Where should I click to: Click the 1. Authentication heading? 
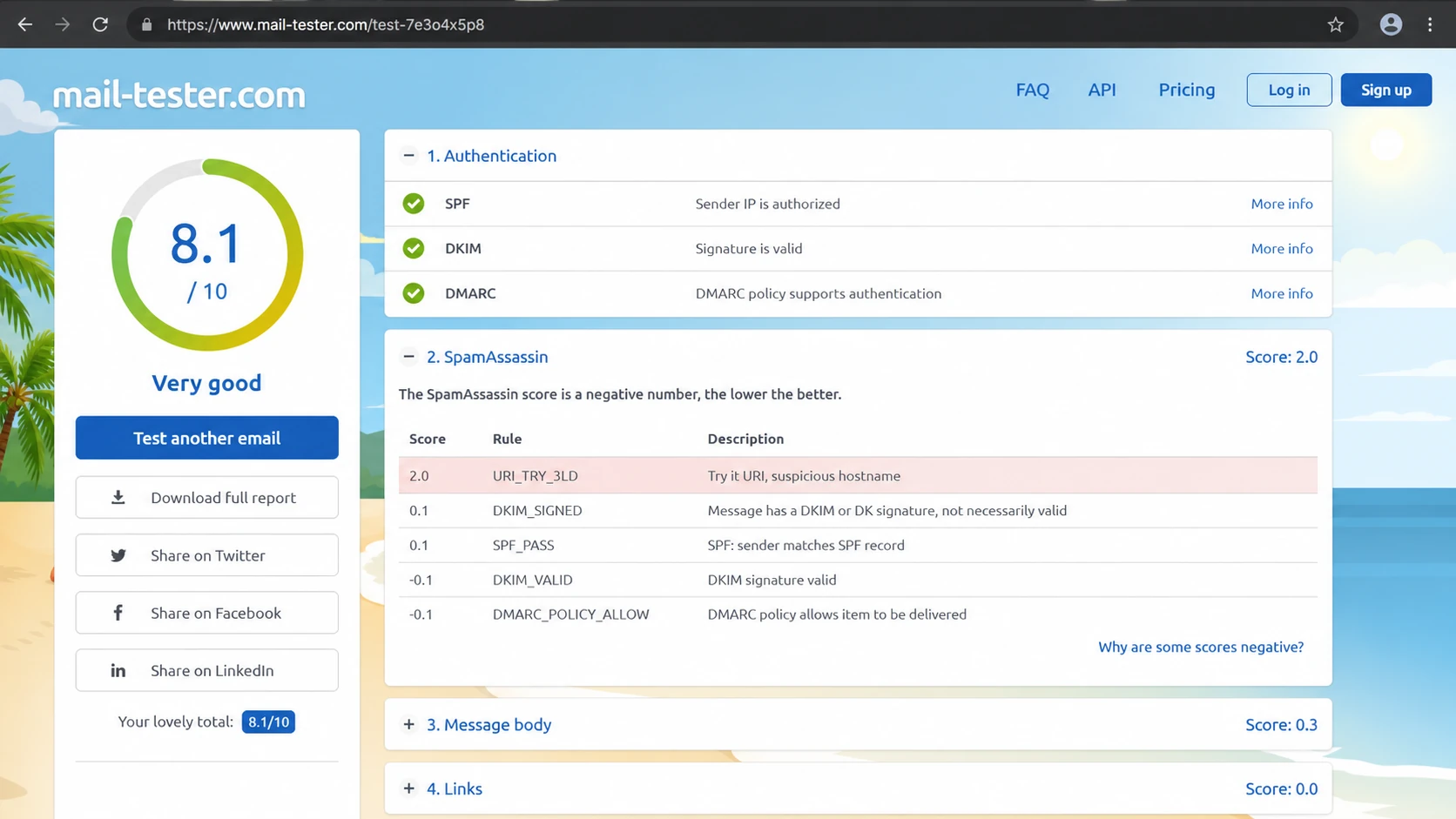click(491, 156)
